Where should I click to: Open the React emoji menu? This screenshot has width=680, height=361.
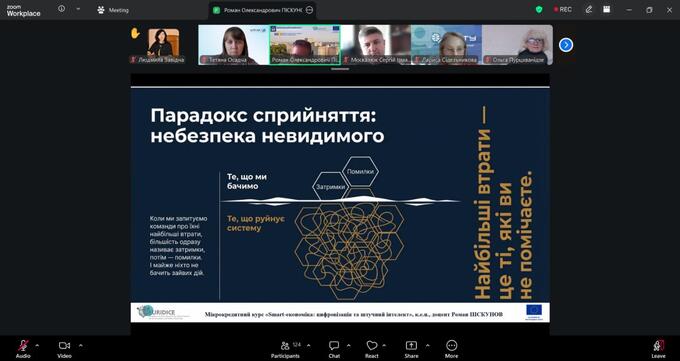pos(372,348)
